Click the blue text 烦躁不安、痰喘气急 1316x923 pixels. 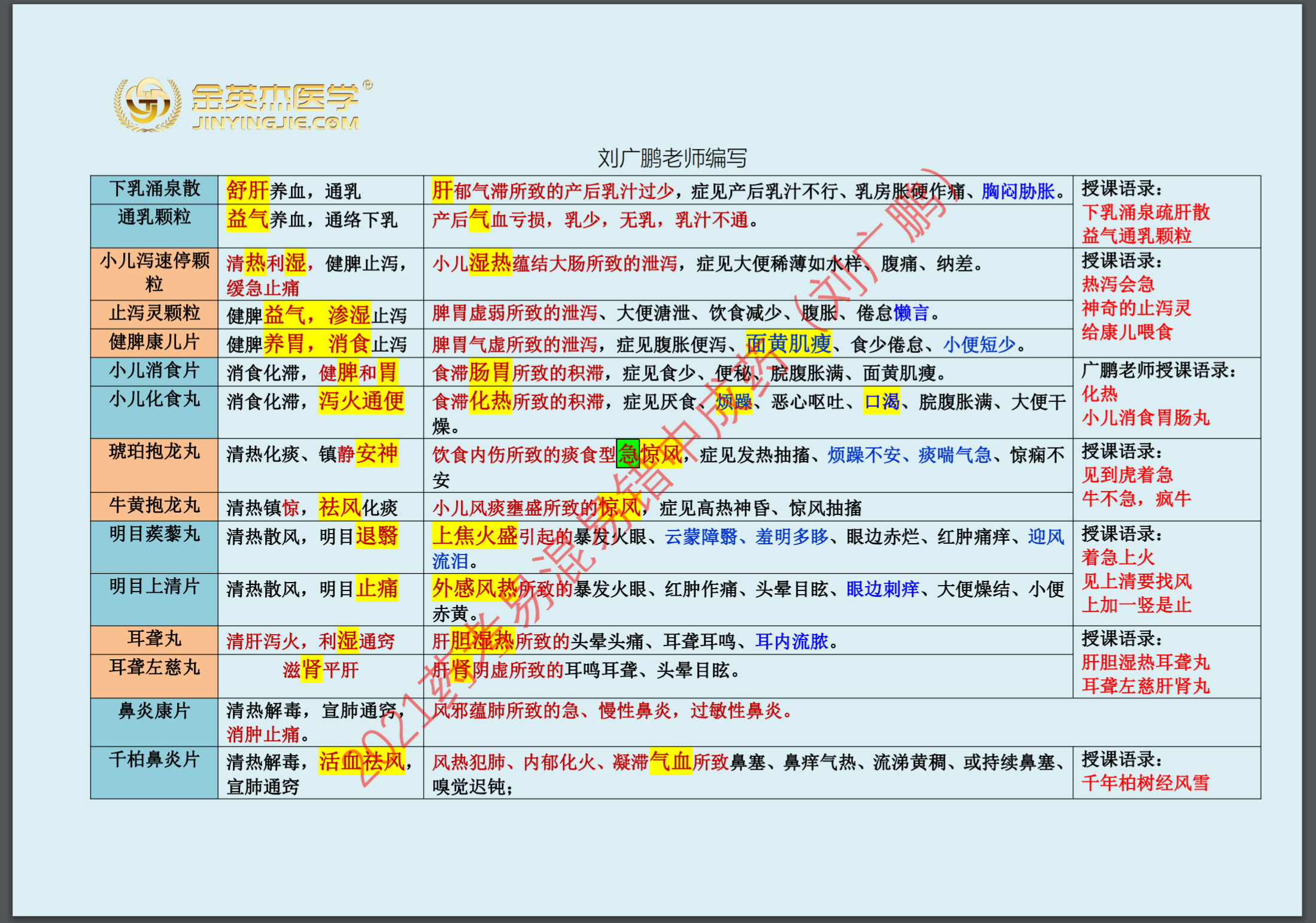[x=910, y=455]
